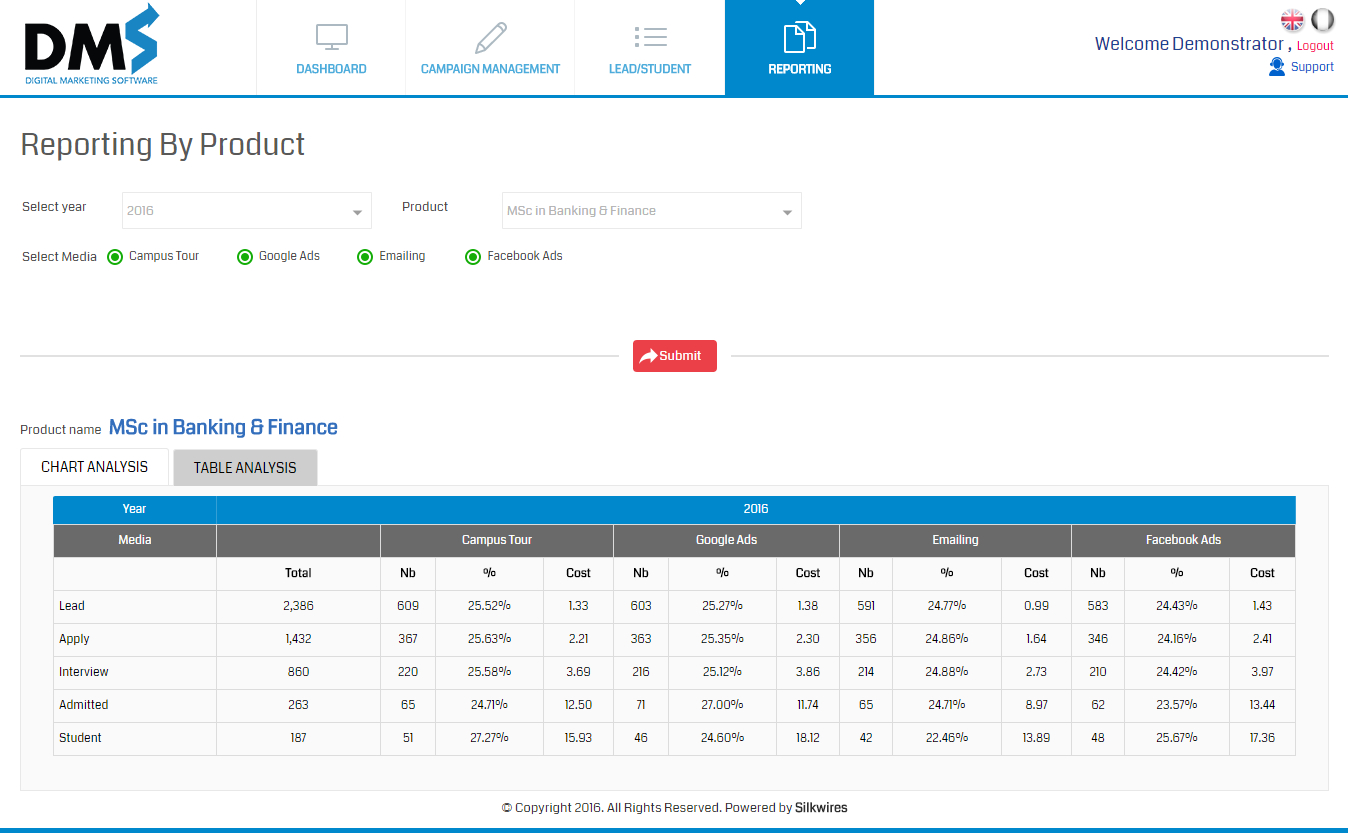Toggle the Google Ads media option
Viewport: 1348px width, 833px height.
[245, 257]
